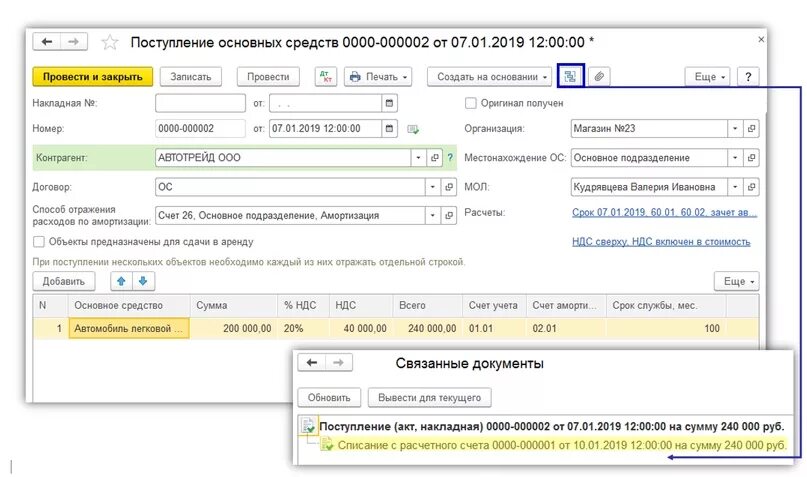Open the МОЛ Кудрявцева record

tap(751, 187)
